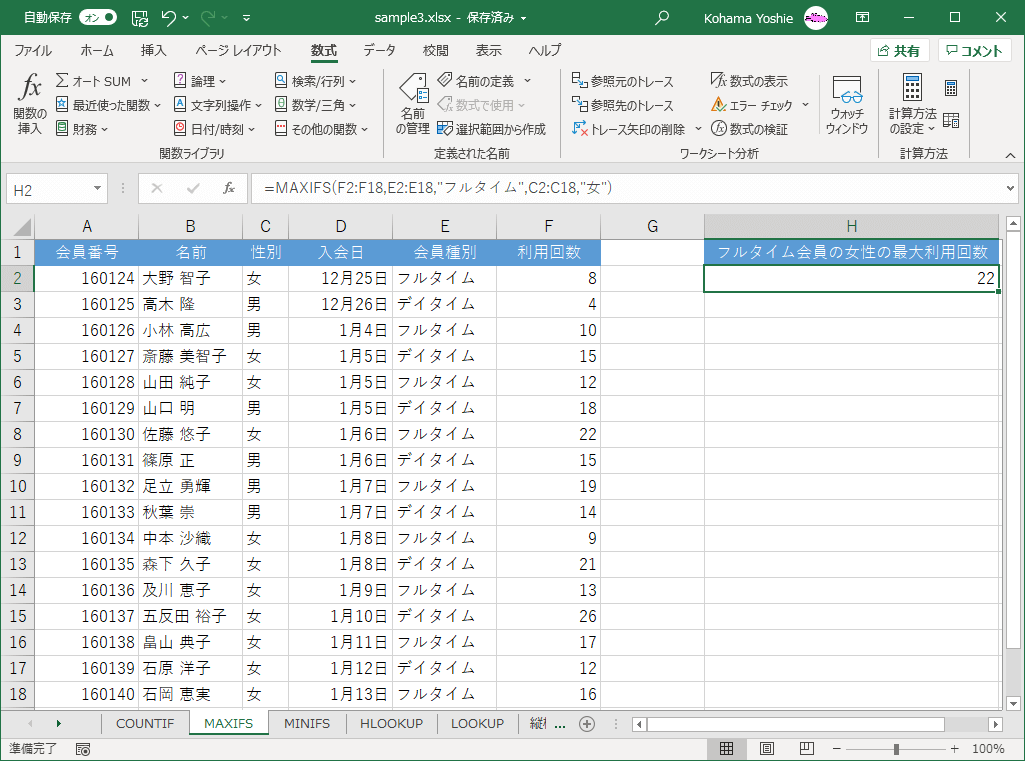The image size is (1025, 761).
Task: Expand Remove Arrows dropdown arrow
Action: click(697, 129)
